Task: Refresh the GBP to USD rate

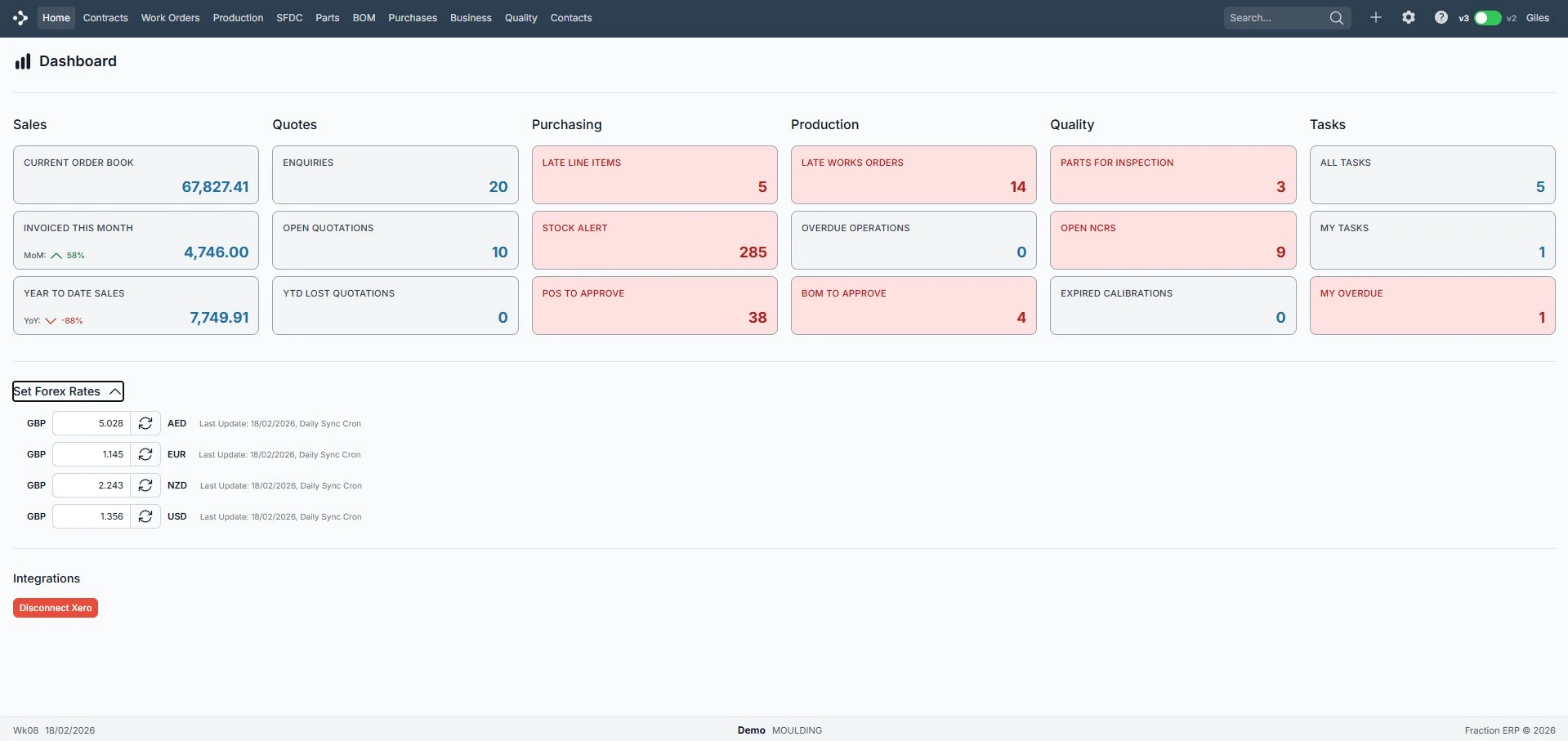Action: pos(145,516)
